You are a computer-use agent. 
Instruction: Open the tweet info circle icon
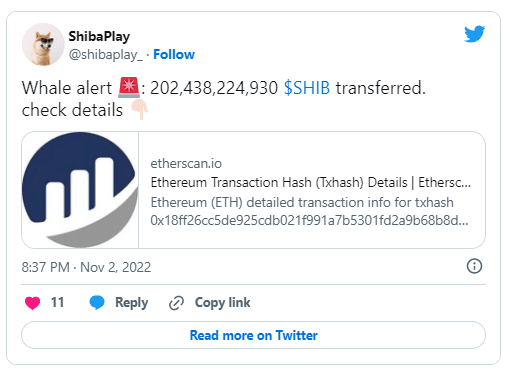point(474,266)
